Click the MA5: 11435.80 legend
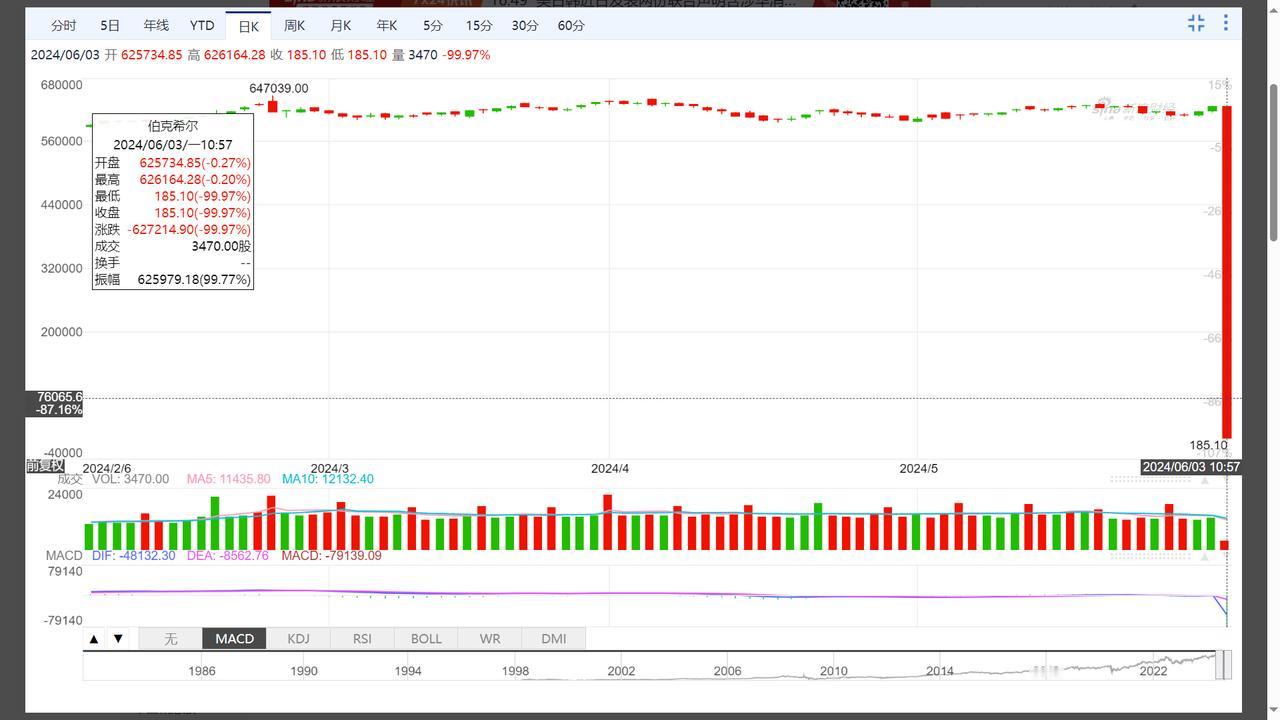 pyautogui.click(x=228, y=479)
